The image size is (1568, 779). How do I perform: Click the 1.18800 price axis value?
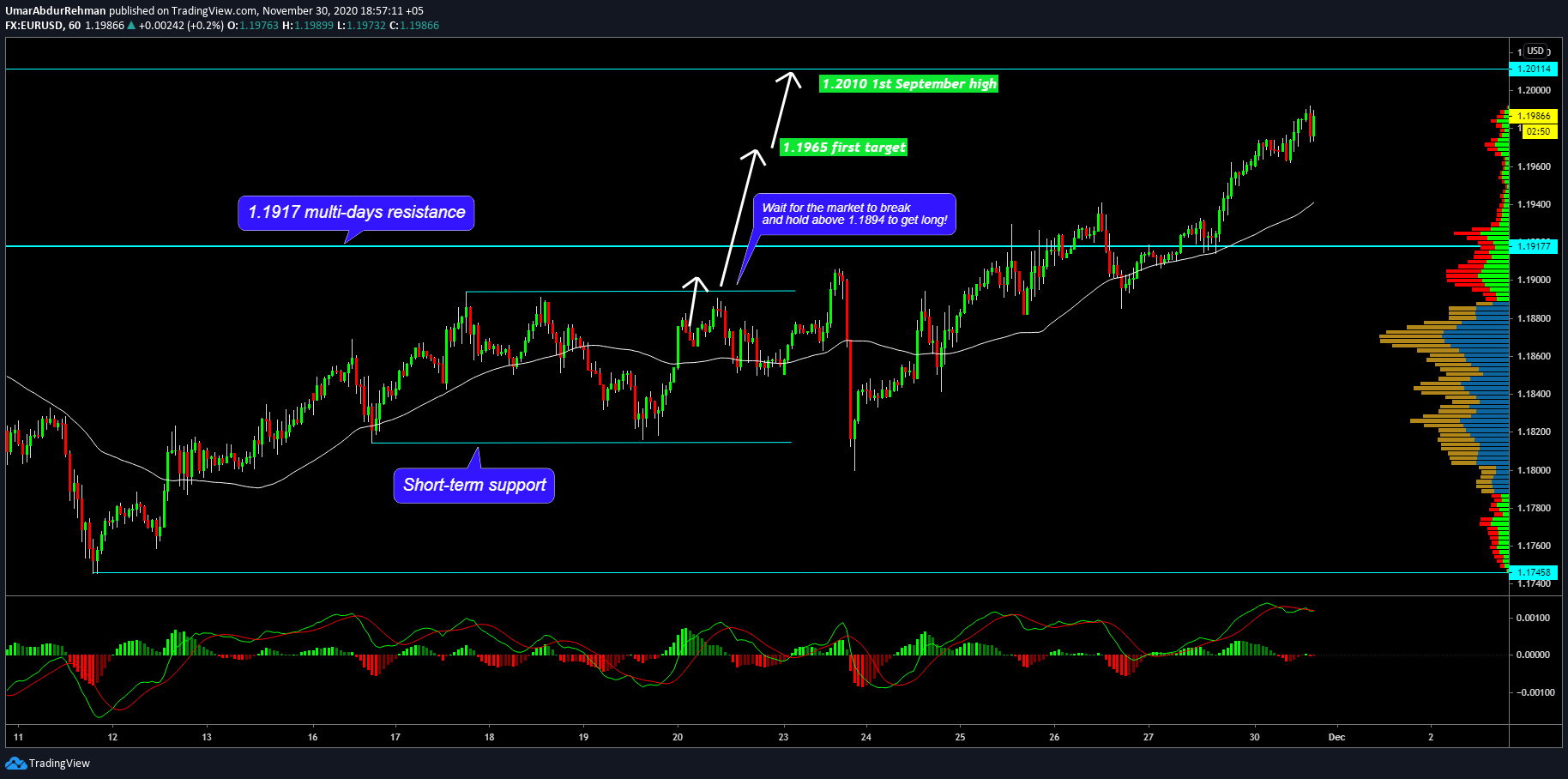pyautogui.click(x=1534, y=318)
